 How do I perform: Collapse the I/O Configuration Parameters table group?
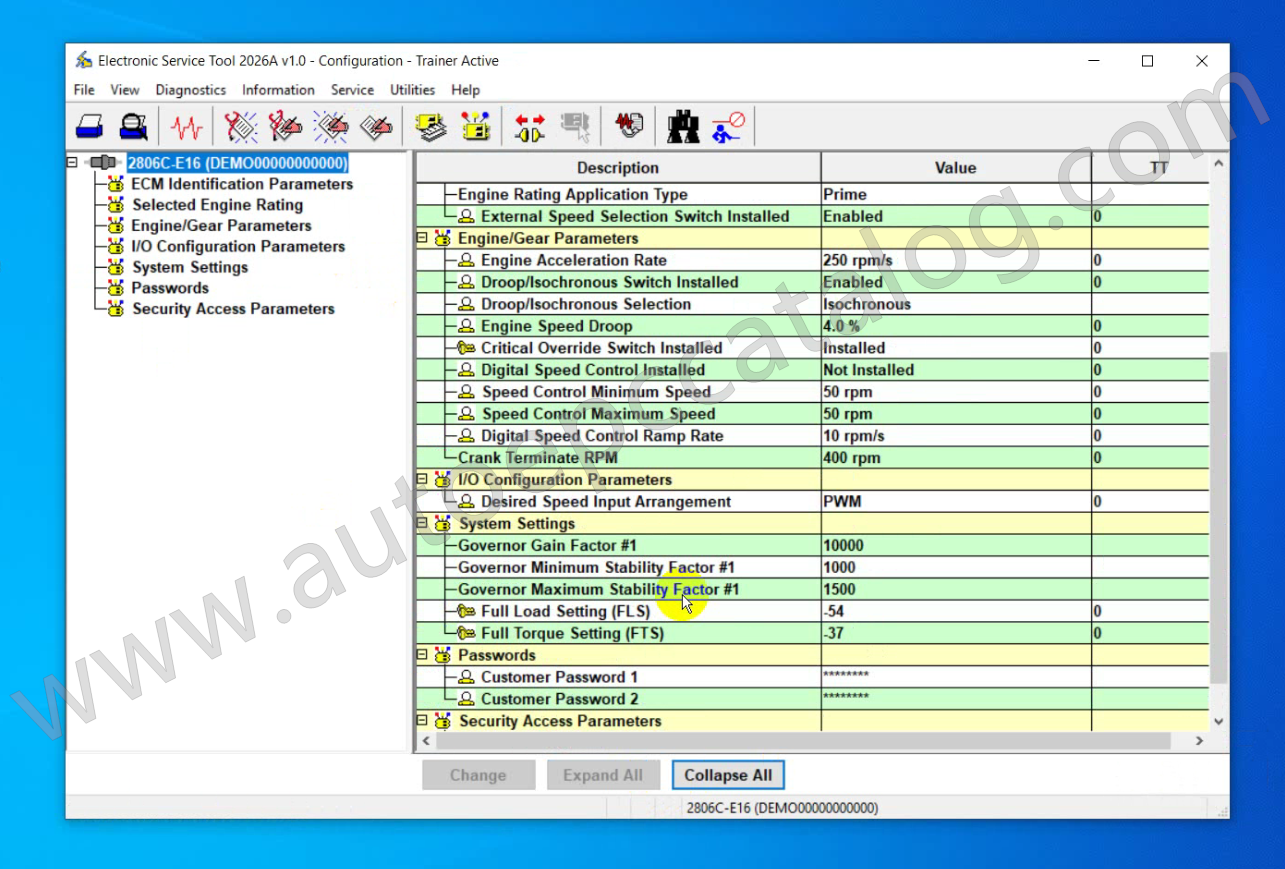pyautogui.click(x=422, y=480)
